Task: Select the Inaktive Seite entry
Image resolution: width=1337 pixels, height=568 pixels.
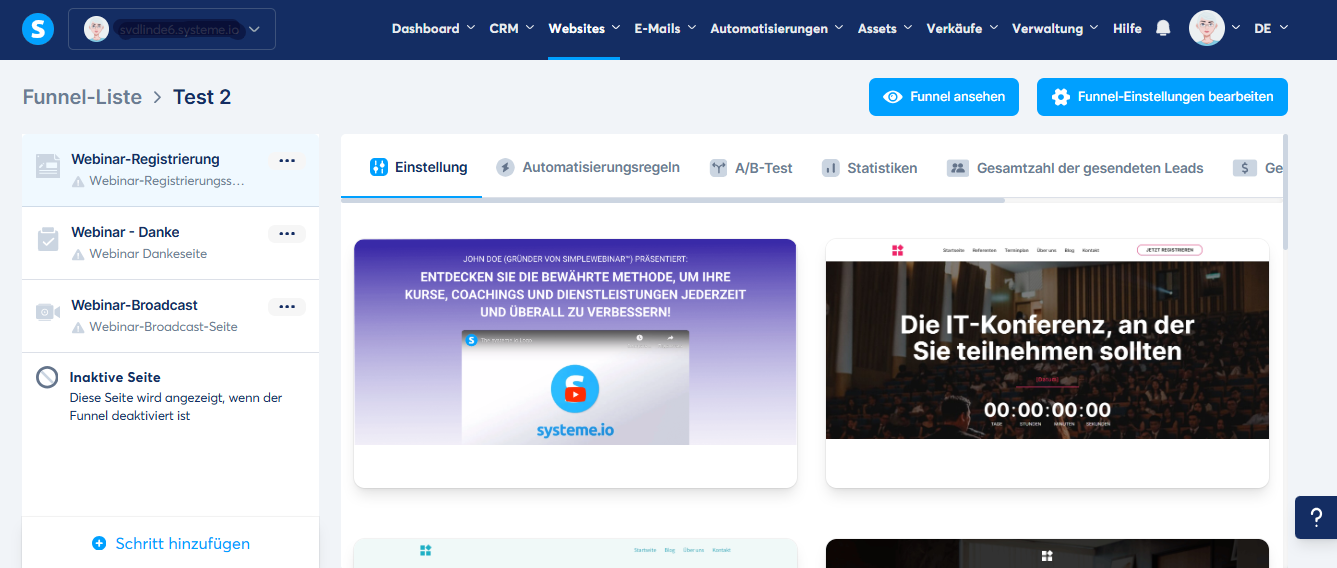Action: click(170, 395)
